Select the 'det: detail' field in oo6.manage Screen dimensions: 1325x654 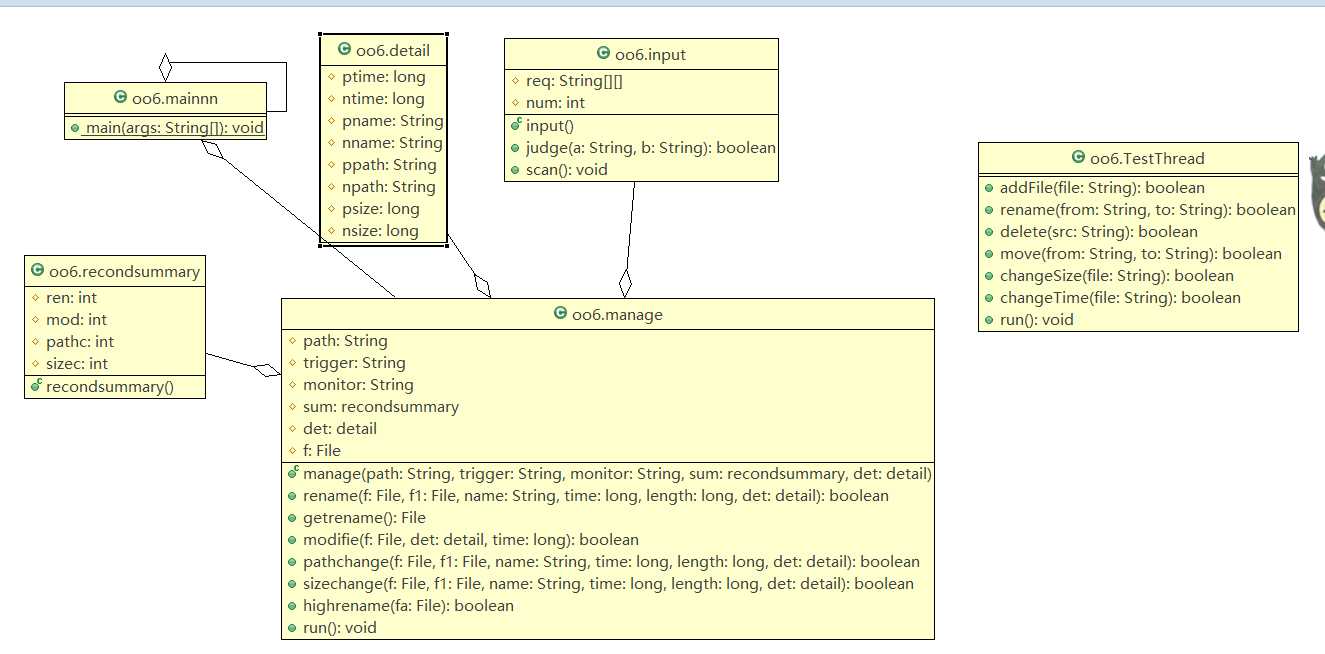pyautogui.click(x=340, y=429)
